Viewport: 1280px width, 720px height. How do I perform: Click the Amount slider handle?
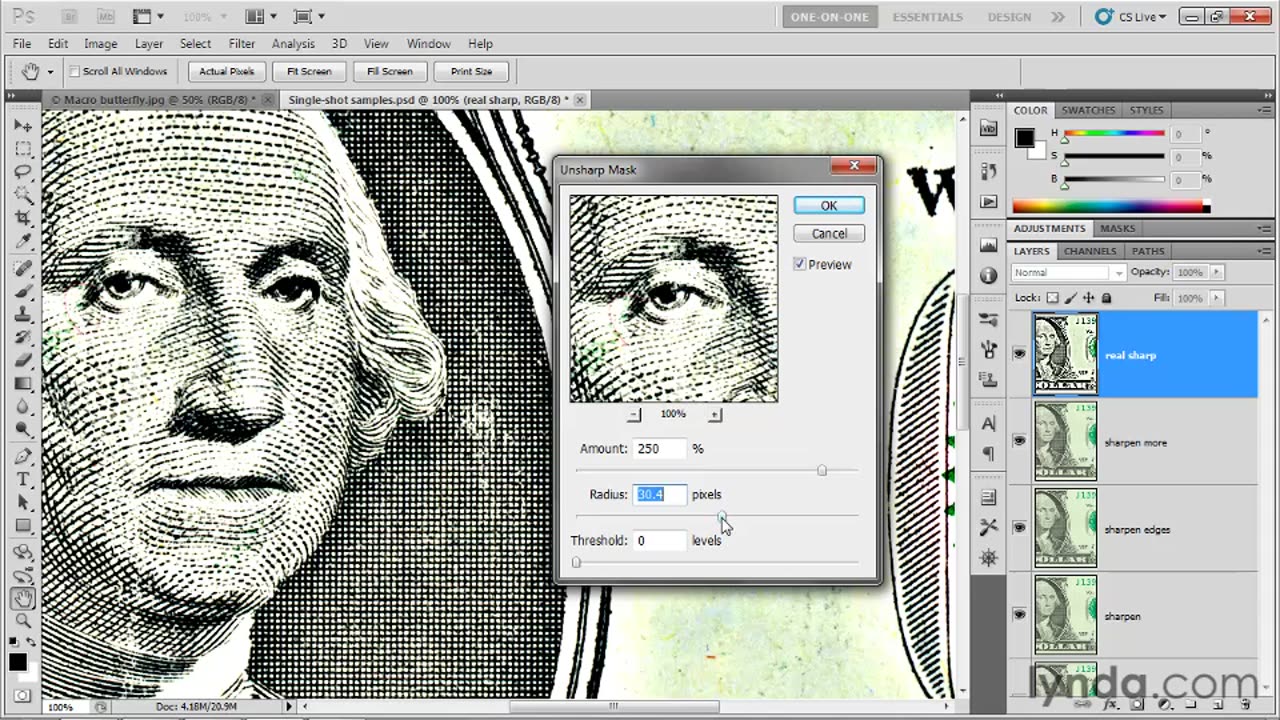[x=822, y=470]
